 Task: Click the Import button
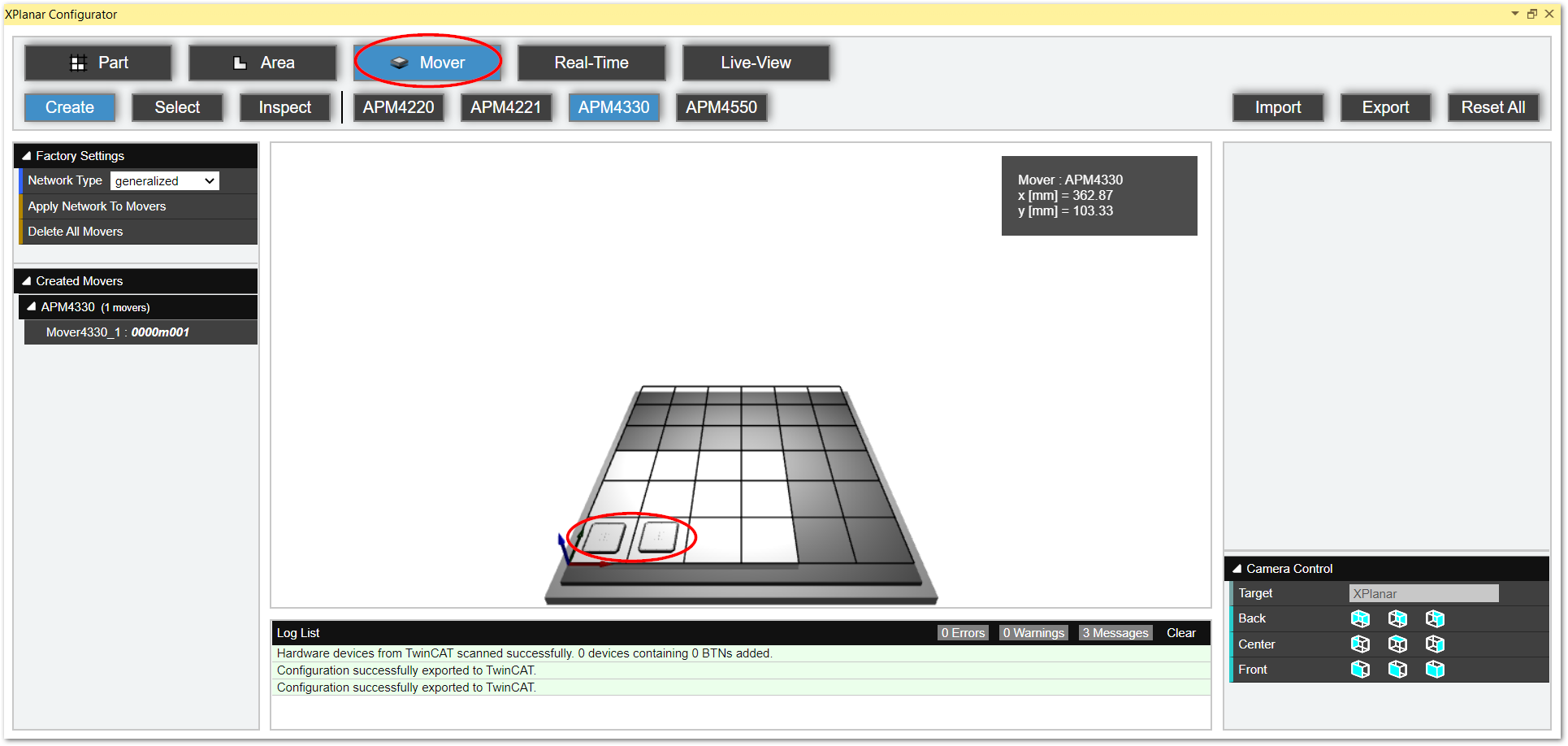1278,107
